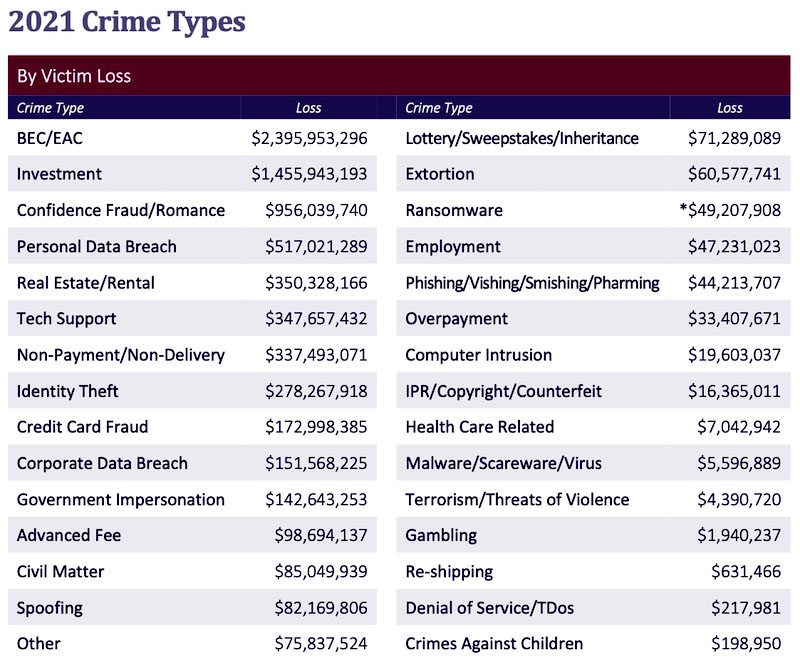Image resolution: width=800 pixels, height=665 pixels.
Task: Select the Lottery/Sweepstakes/Inheritance label
Action: click(x=521, y=138)
